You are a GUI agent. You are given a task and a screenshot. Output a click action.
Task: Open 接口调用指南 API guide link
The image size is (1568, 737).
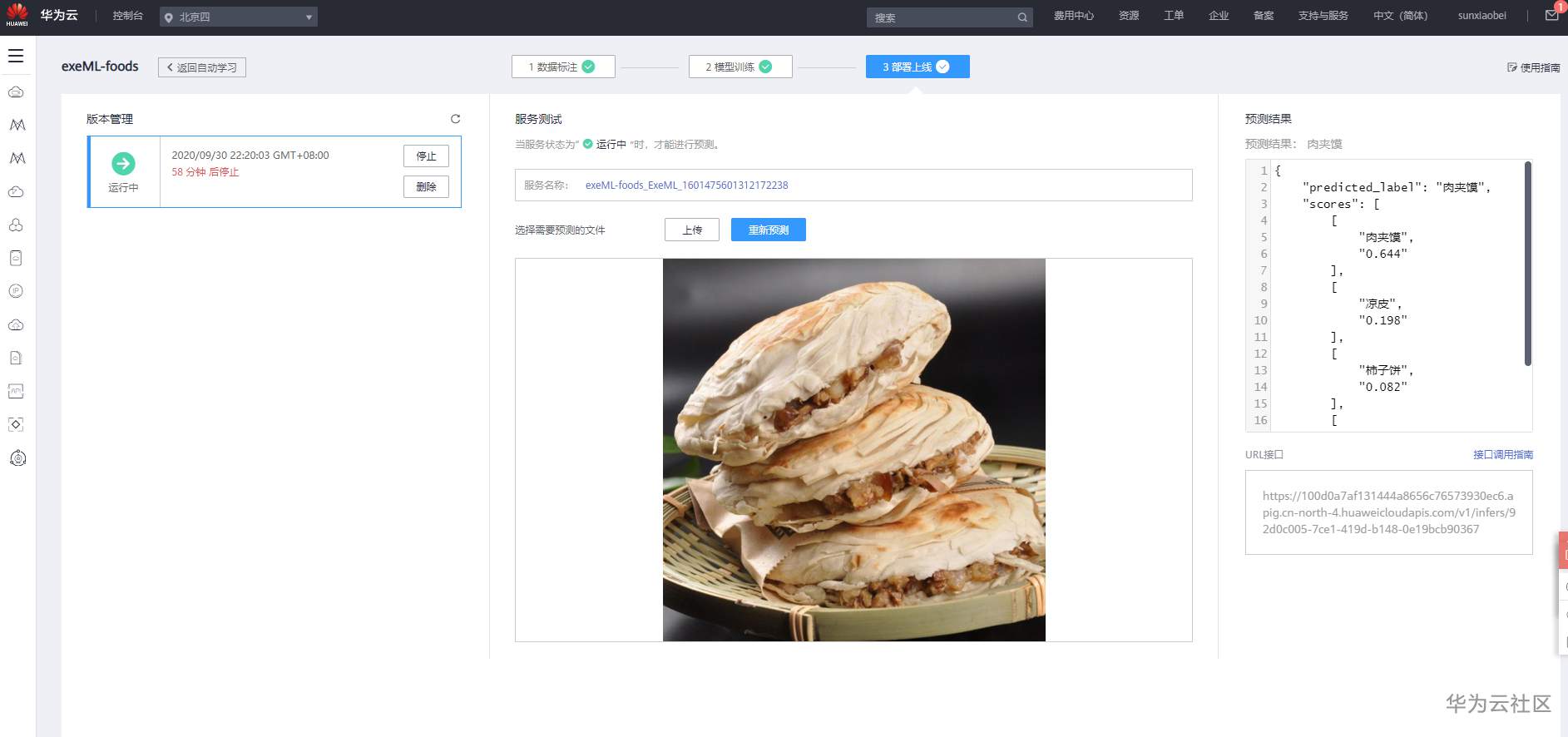click(1503, 454)
